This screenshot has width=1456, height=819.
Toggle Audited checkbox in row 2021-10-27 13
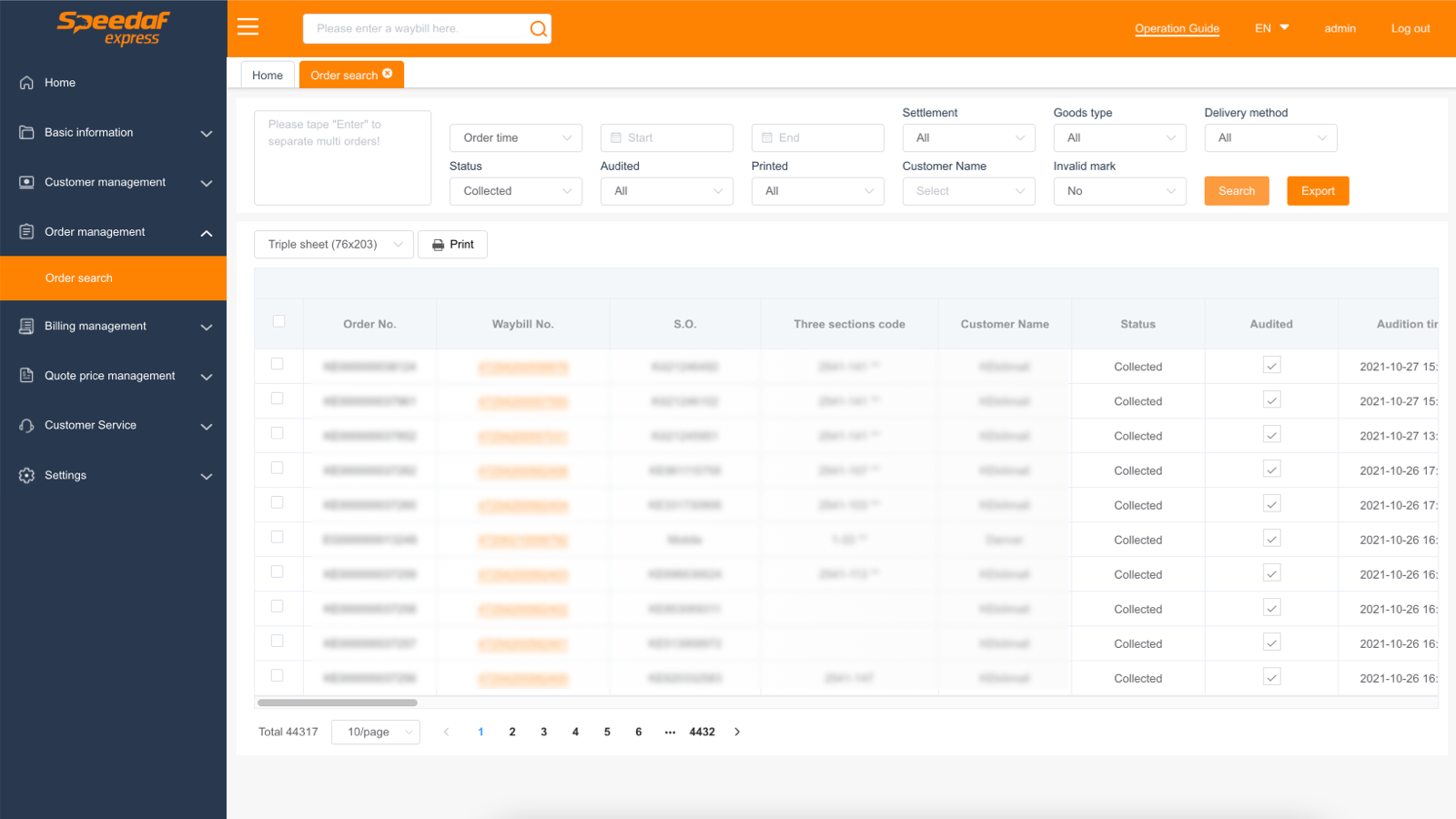[1272, 435]
